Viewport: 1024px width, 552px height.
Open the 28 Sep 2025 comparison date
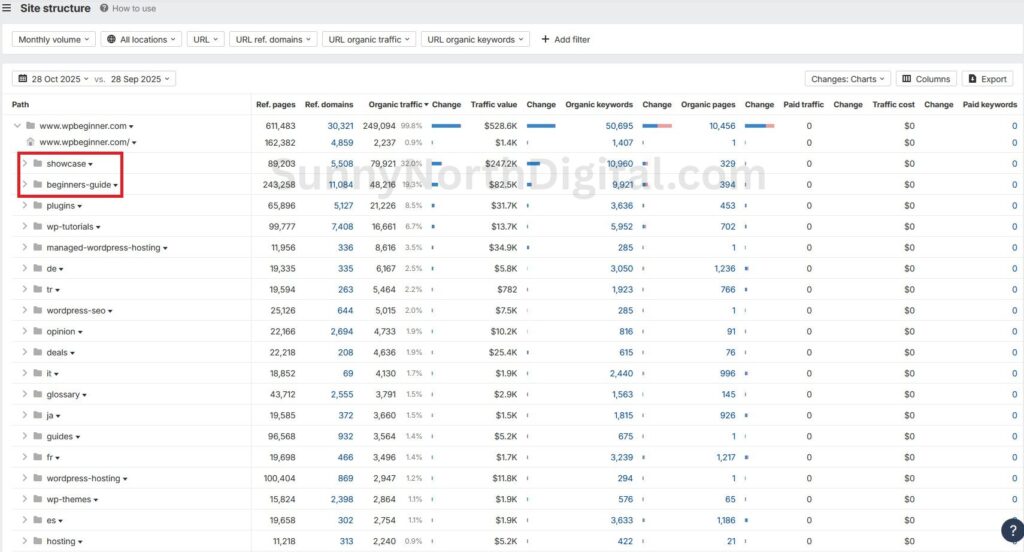tap(140, 79)
